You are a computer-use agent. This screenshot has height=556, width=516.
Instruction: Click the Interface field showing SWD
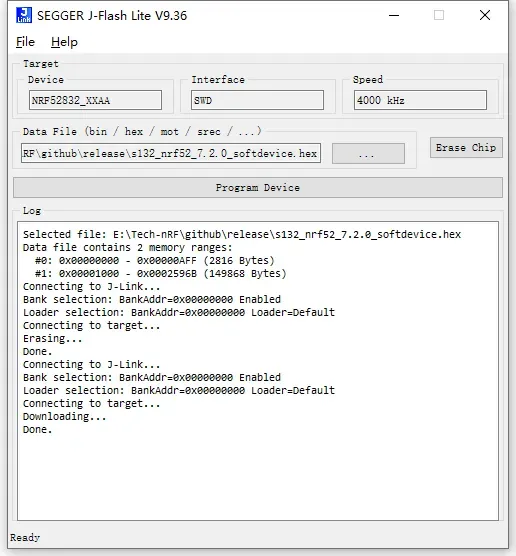tap(257, 100)
